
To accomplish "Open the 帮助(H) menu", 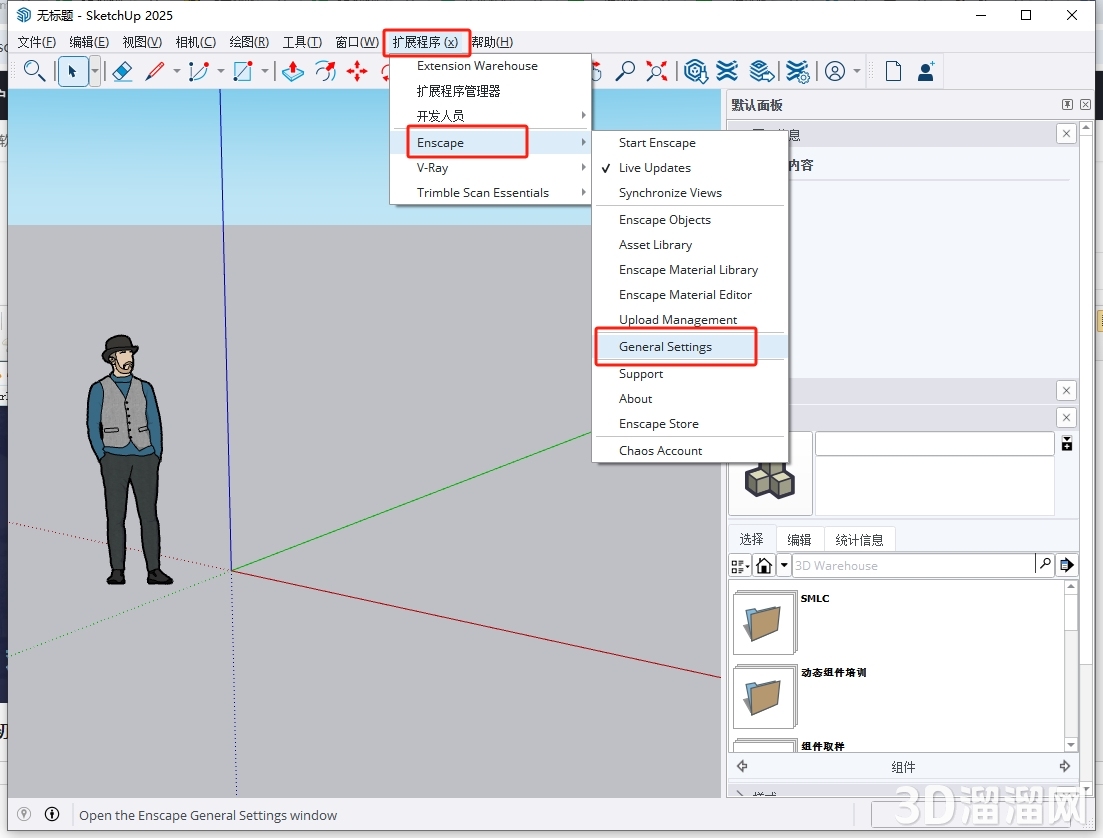I will pos(492,42).
